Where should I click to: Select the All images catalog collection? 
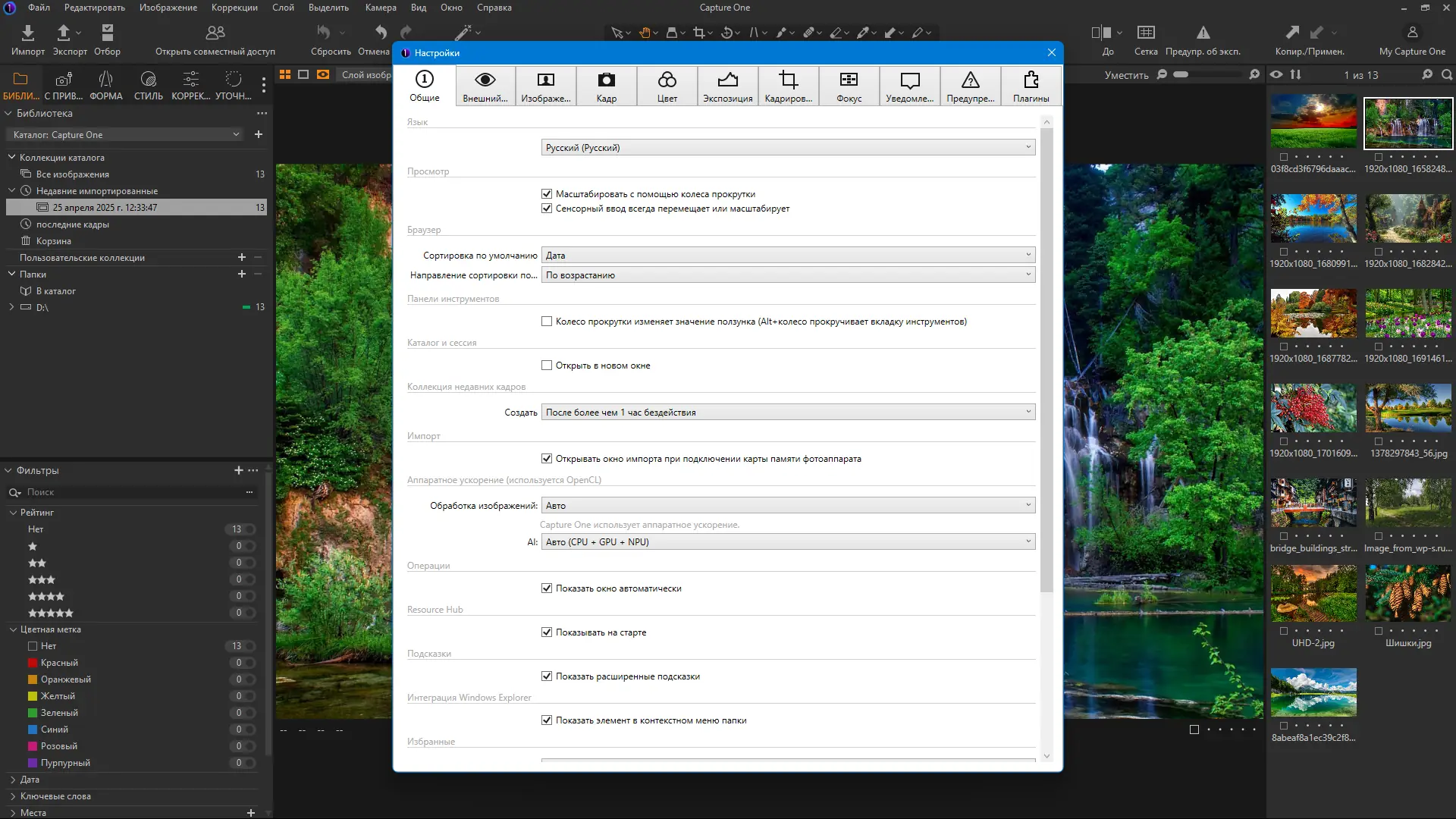73,174
